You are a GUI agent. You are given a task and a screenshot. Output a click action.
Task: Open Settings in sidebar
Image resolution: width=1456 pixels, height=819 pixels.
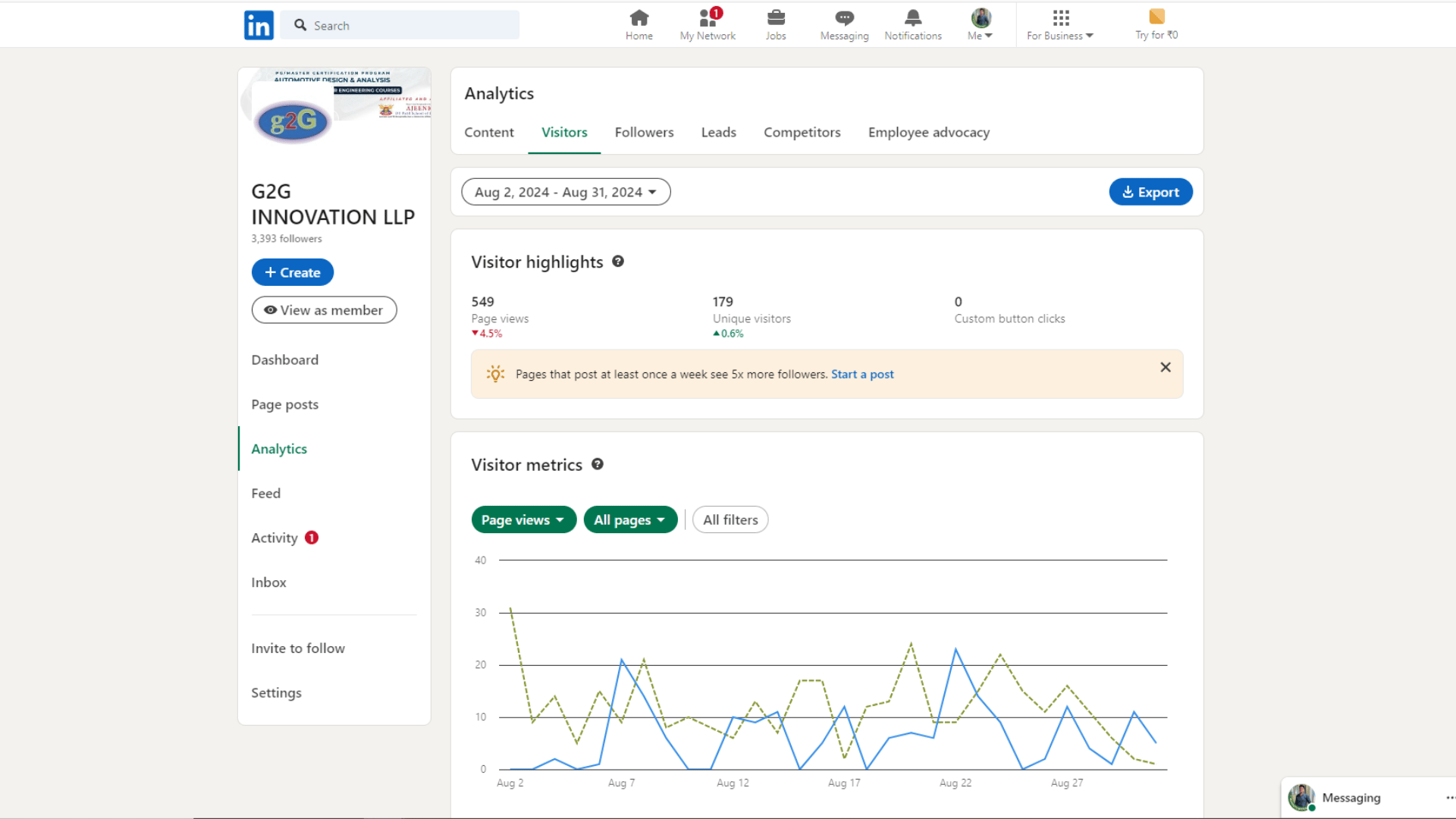[277, 693]
